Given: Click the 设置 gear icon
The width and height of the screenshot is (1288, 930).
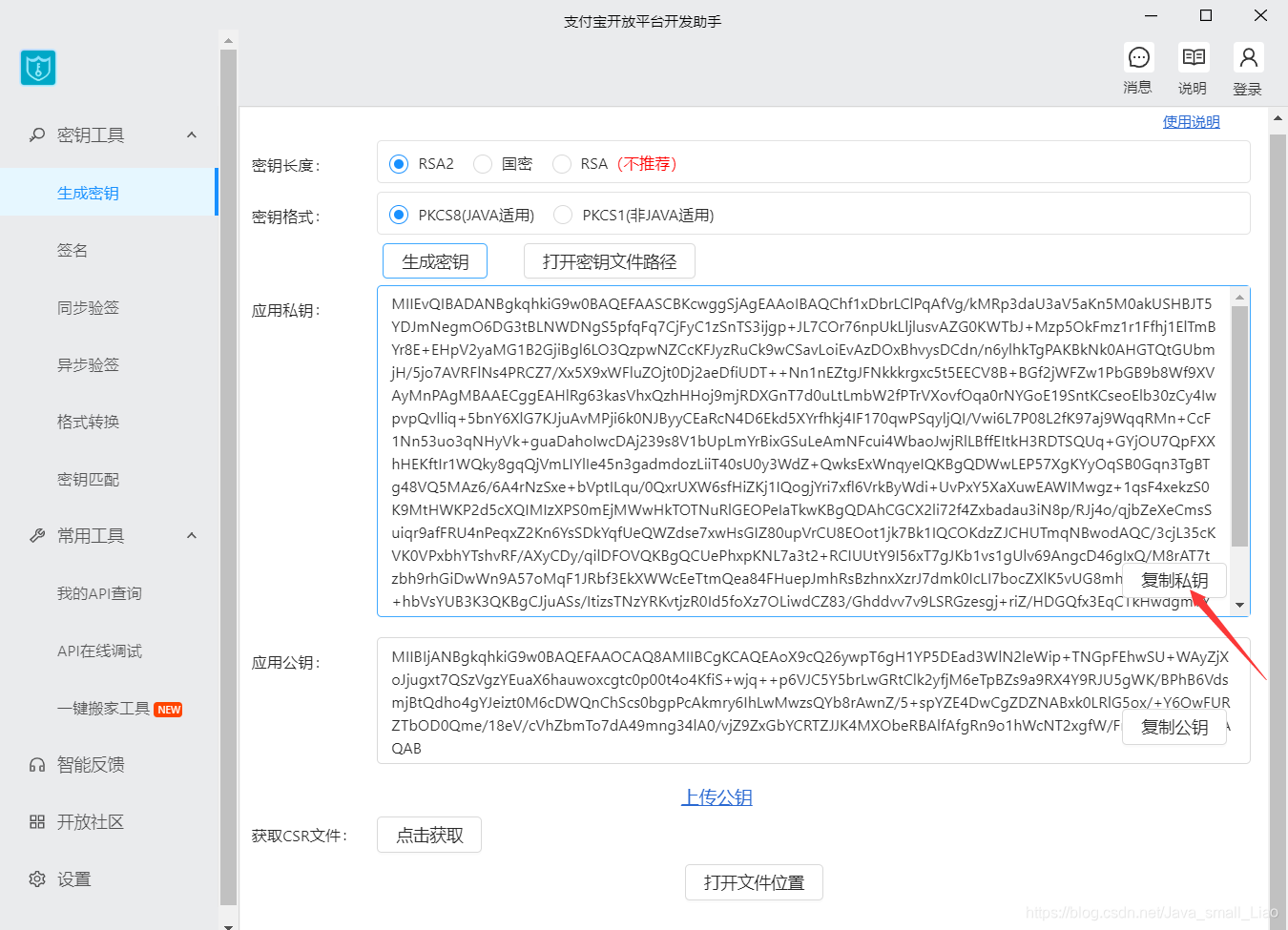Looking at the screenshot, I should pyautogui.click(x=37, y=879).
